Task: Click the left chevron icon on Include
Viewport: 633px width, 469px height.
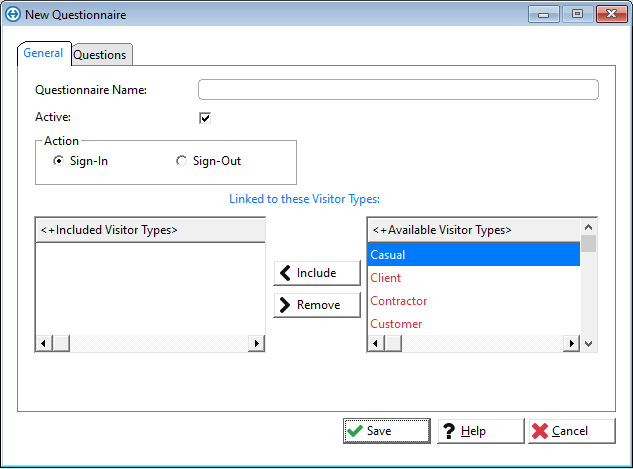Action: click(x=285, y=273)
